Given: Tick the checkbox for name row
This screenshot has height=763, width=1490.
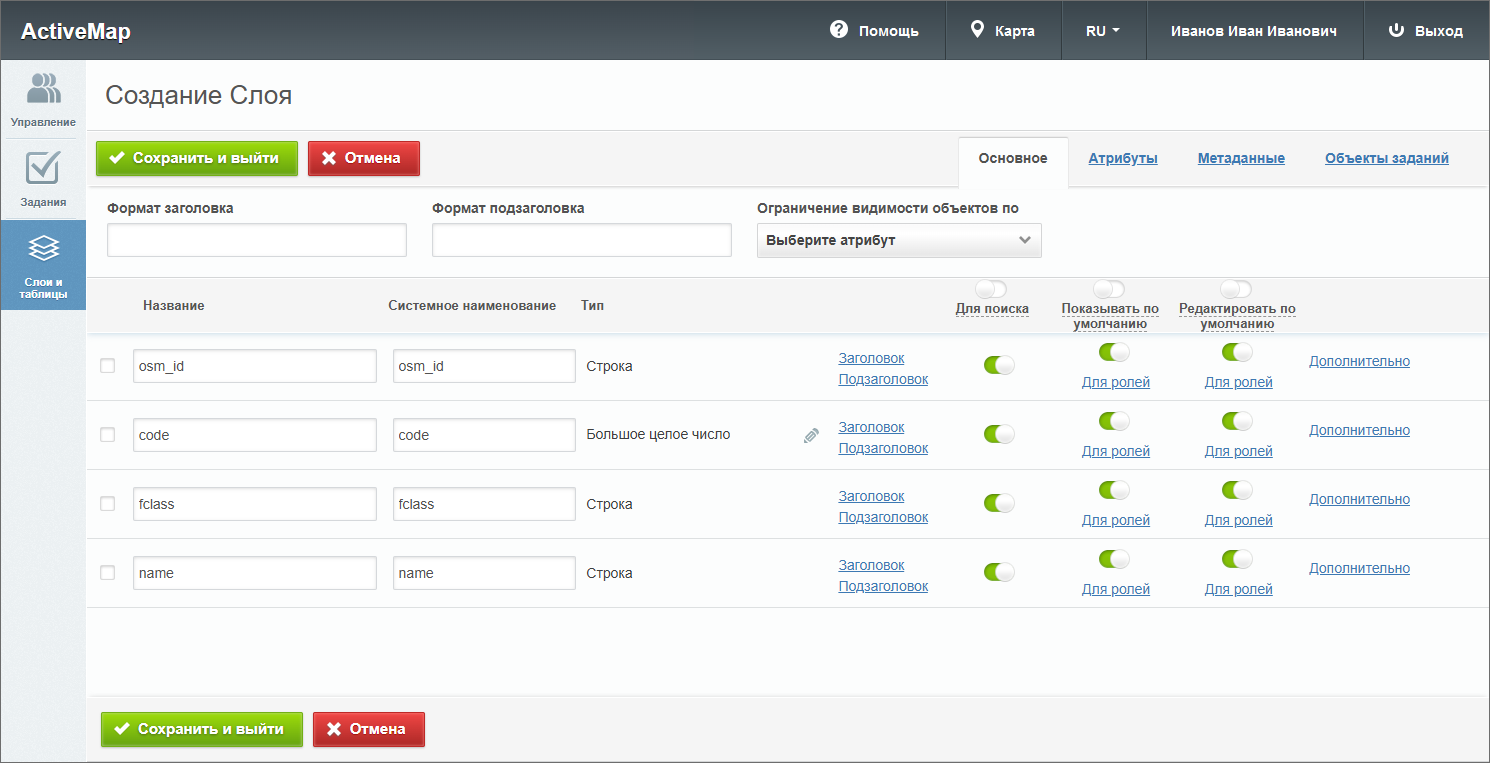Looking at the screenshot, I should point(108,573).
